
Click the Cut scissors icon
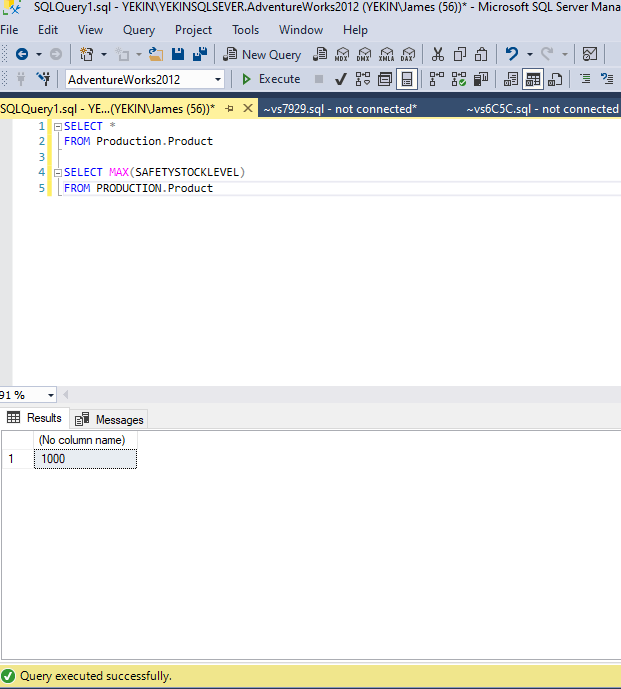click(437, 54)
